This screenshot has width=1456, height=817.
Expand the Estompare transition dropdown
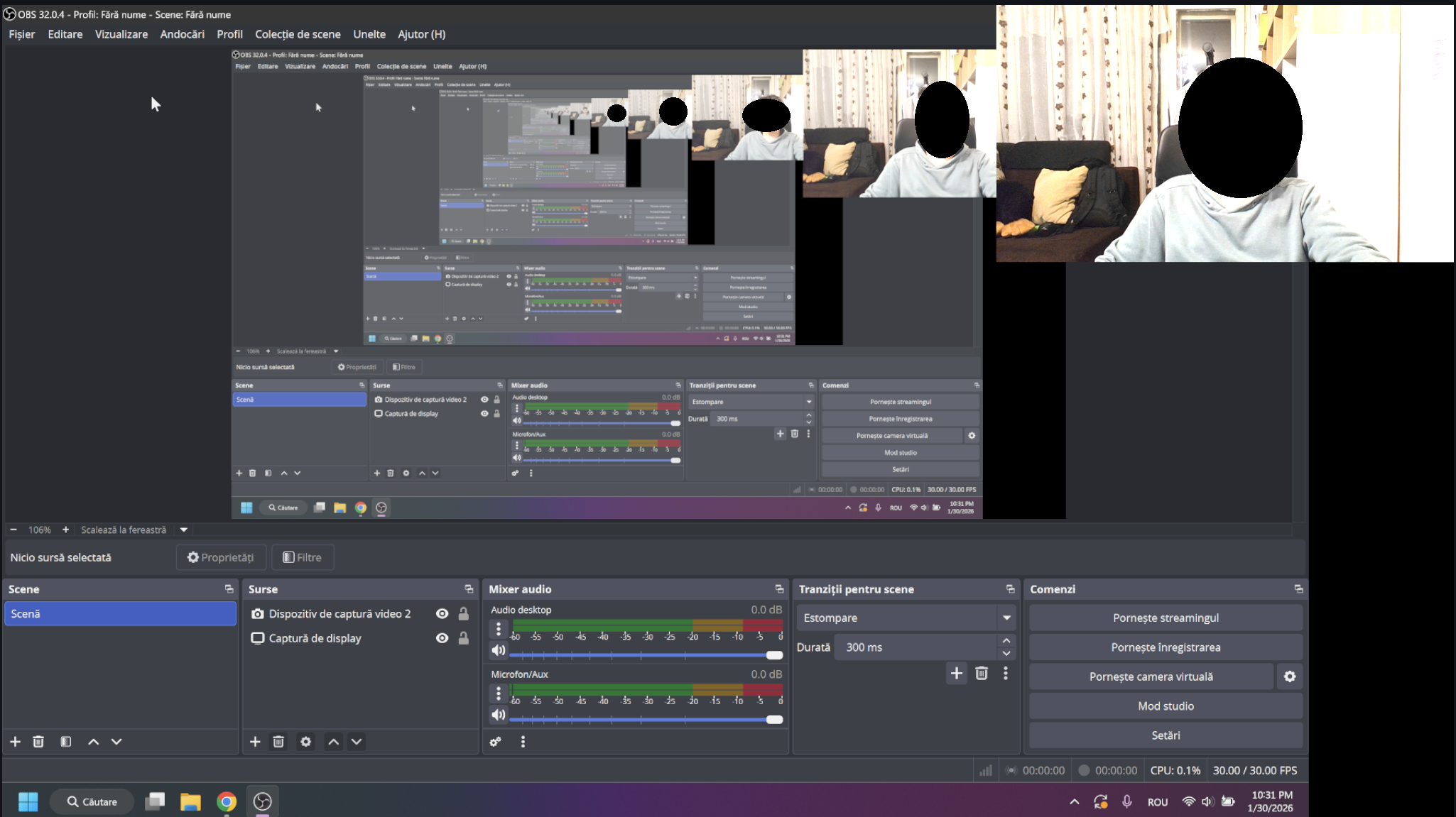pyautogui.click(x=1006, y=618)
